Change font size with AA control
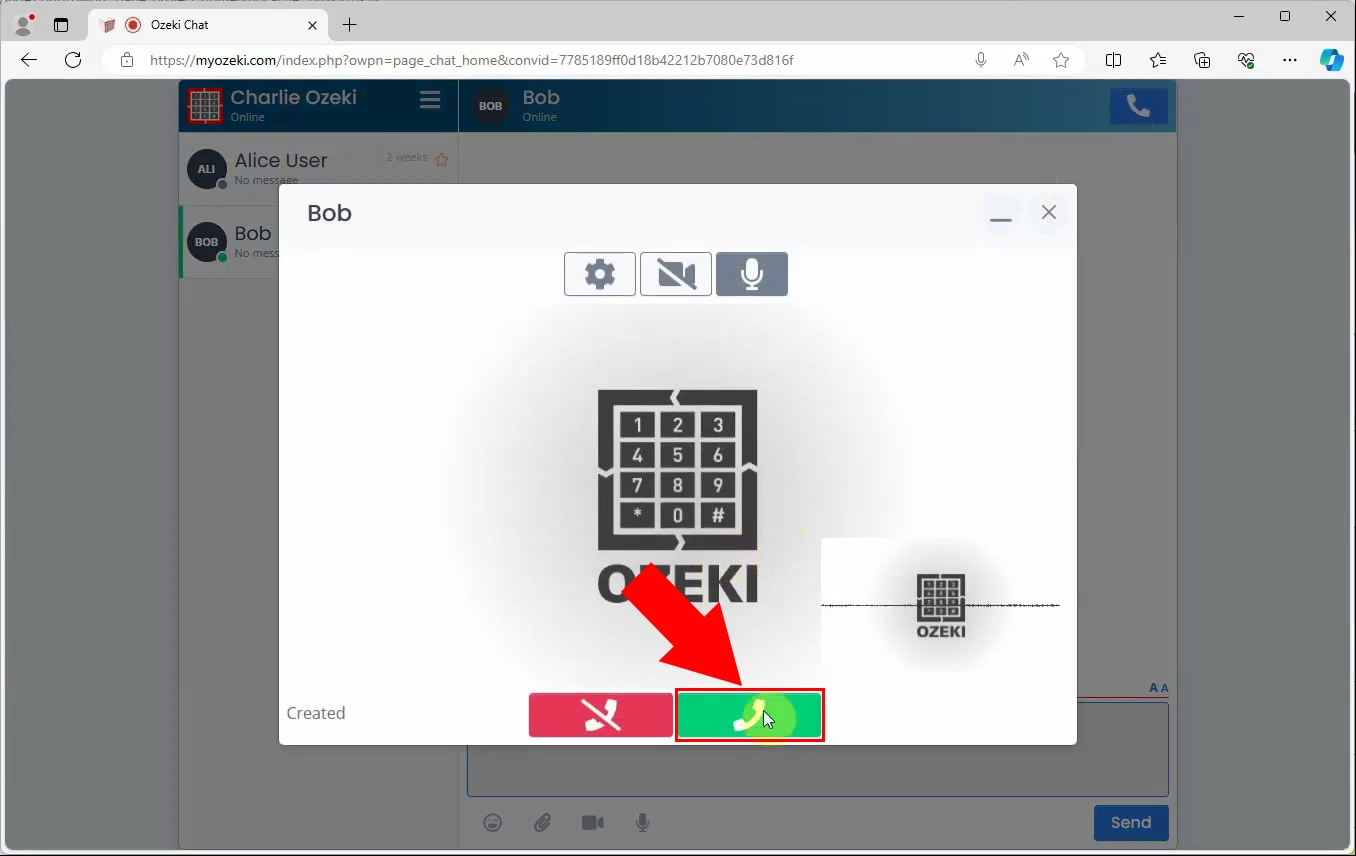This screenshot has width=1356, height=856. pos(1159,688)
